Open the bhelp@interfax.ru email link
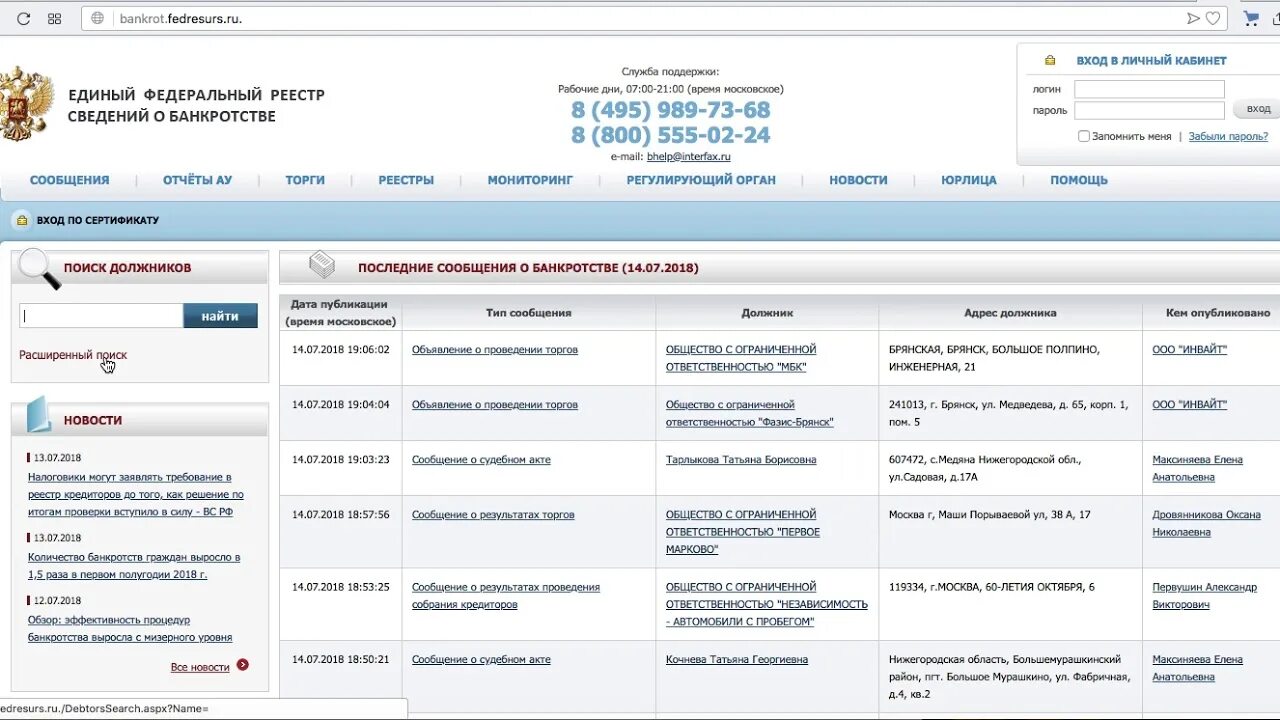The height and width of the screenshot is (720, 1280). (x=689, y=156)
